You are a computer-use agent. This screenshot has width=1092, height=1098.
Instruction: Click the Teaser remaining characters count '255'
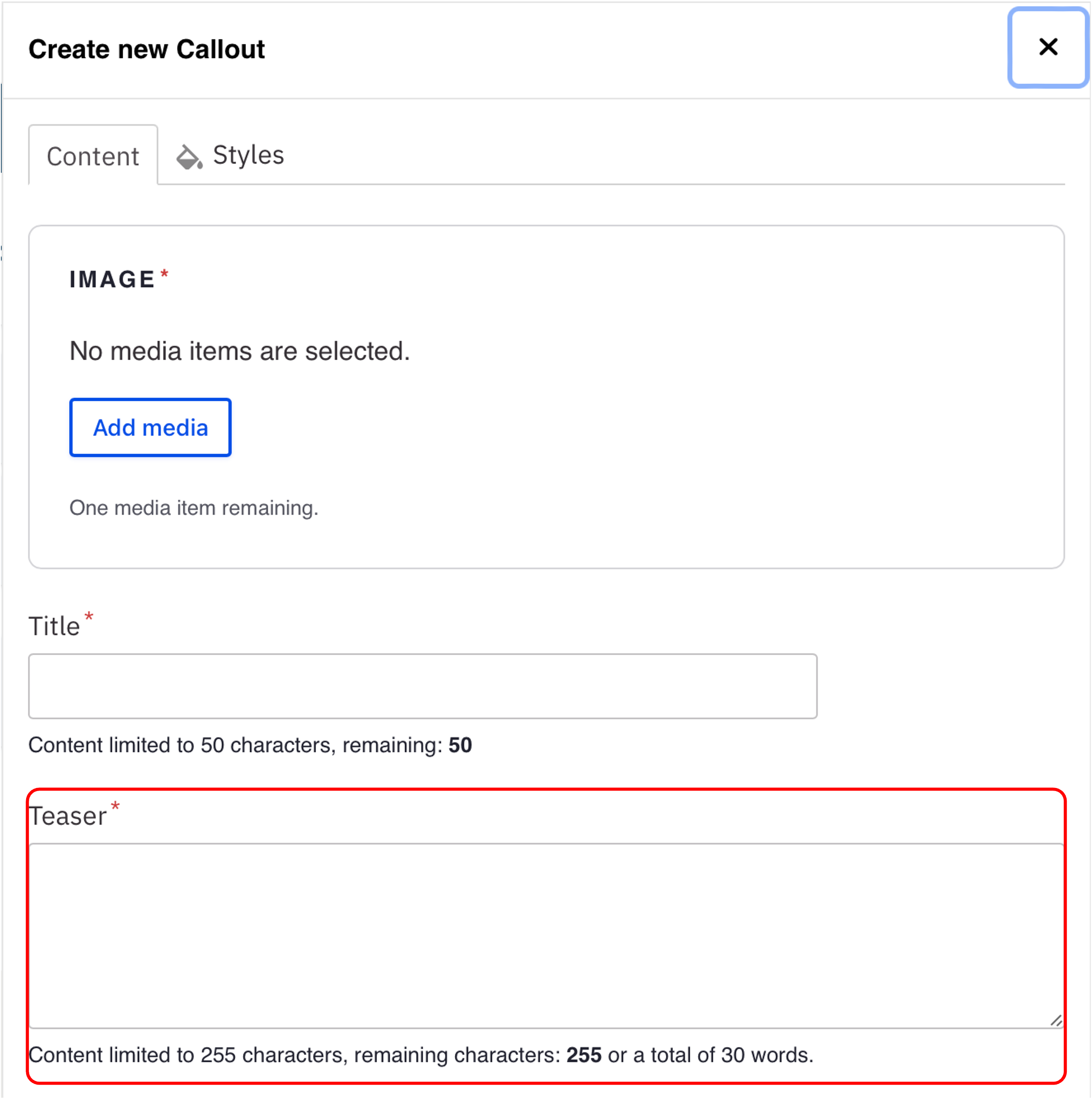point(584,1055)
